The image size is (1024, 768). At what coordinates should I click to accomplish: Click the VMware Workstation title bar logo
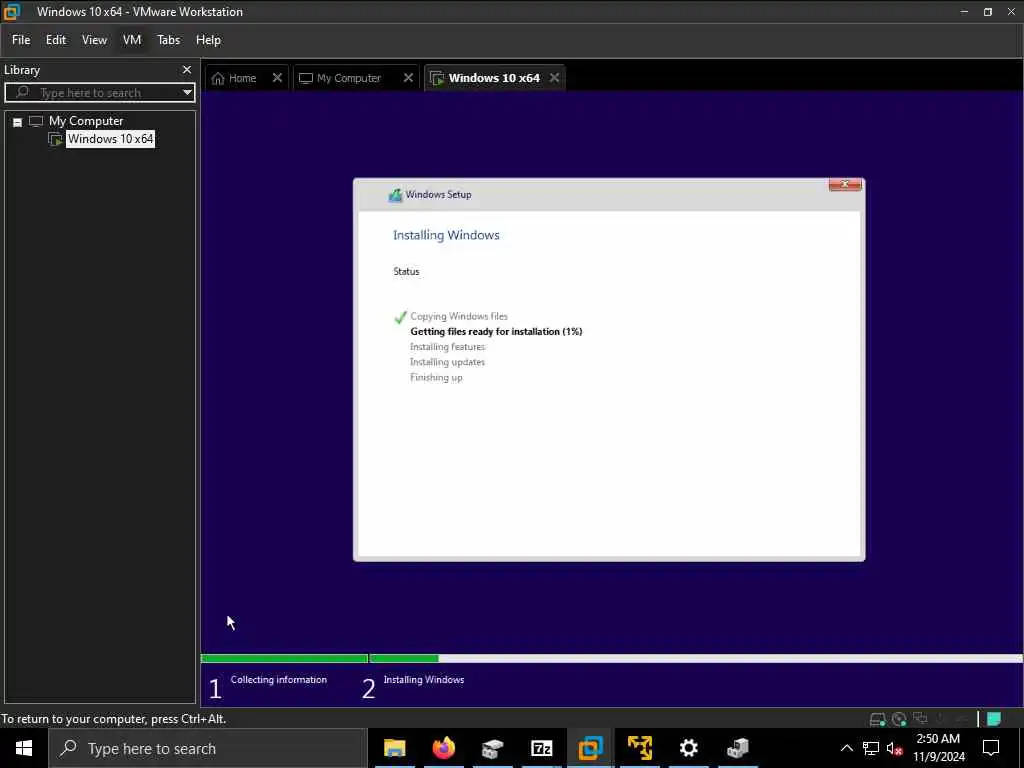coord(12,12)
